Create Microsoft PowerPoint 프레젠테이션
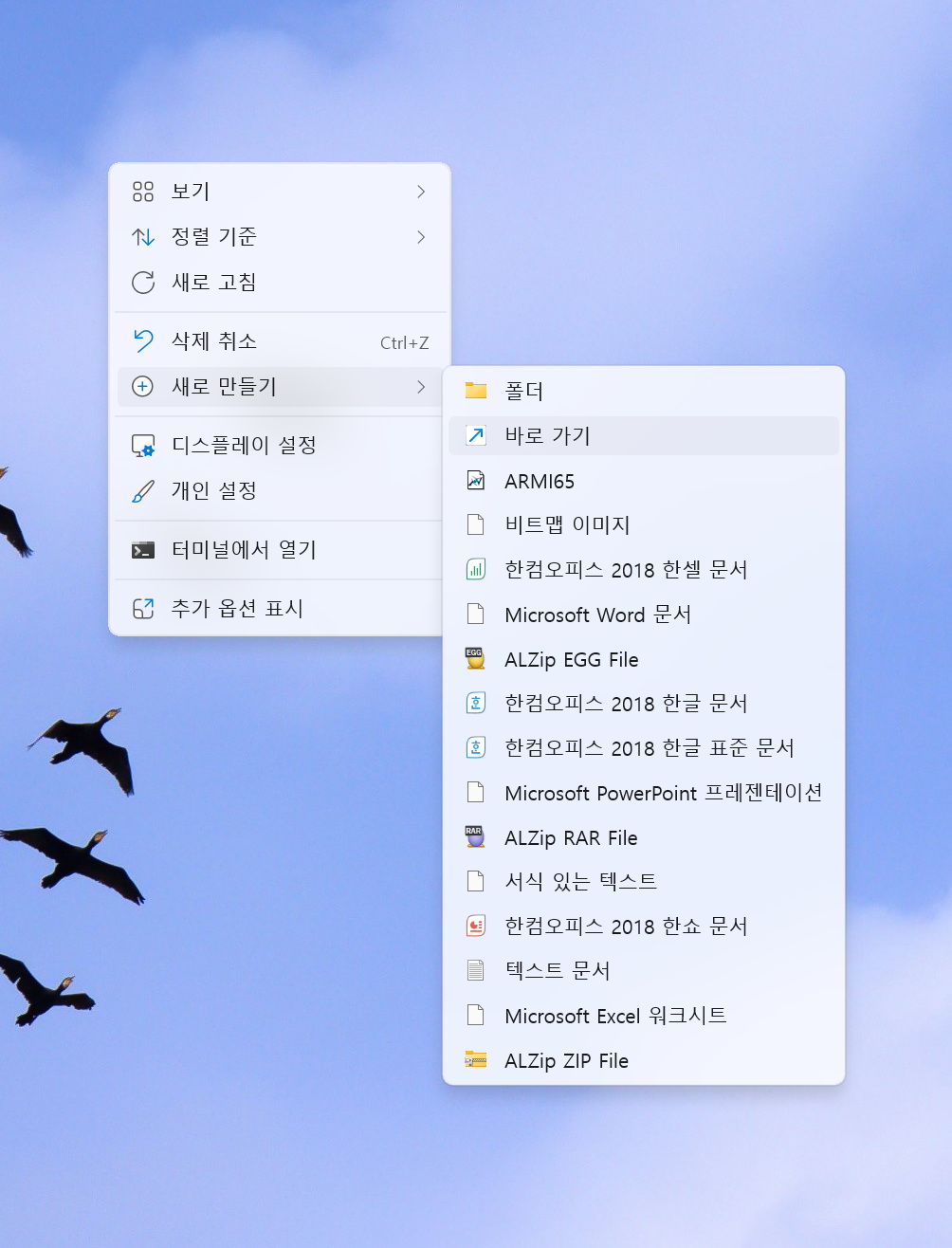The image size is (952, 1248). [x=644, y=792]
